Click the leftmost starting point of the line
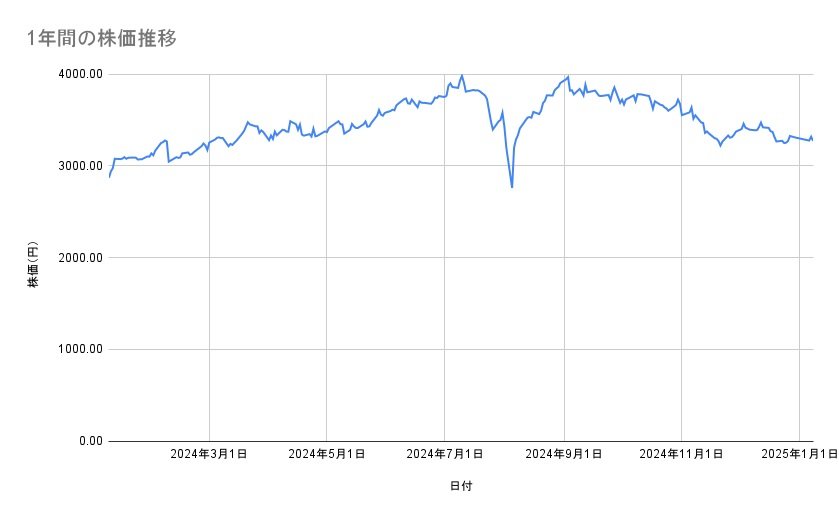Screen dimensions: 839x519 coord(109,176)
